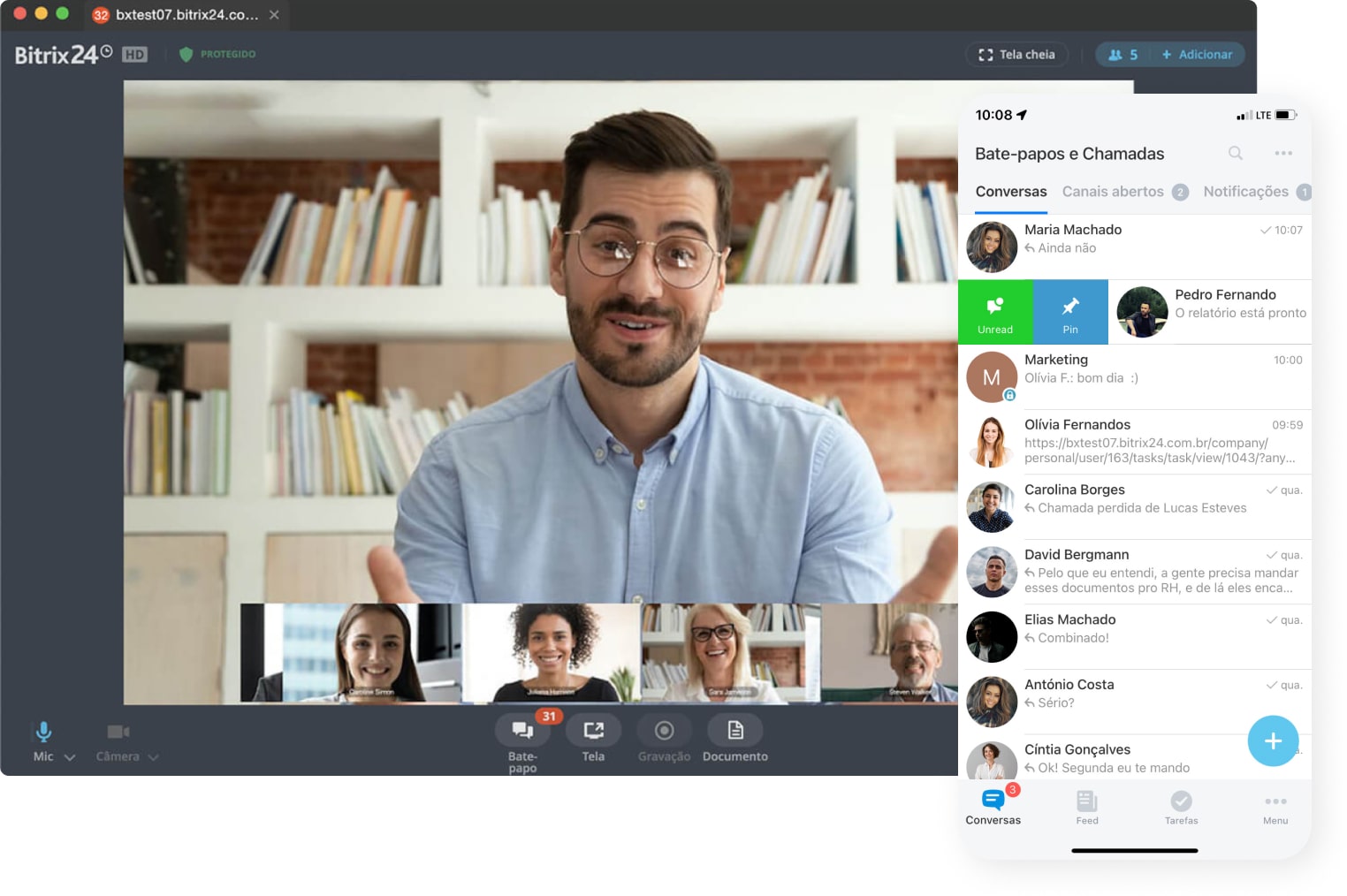
Task: Mark chat as Unread with green button
Action: (x=995, y=312)
